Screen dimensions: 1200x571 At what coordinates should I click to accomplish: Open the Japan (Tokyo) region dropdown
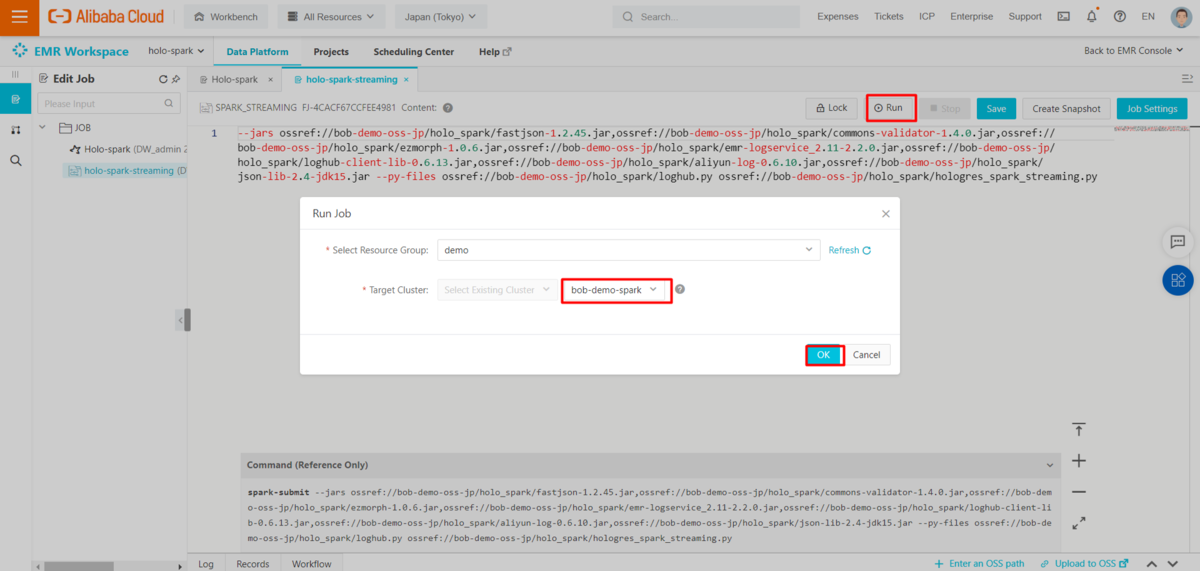[x=441, y=17]
